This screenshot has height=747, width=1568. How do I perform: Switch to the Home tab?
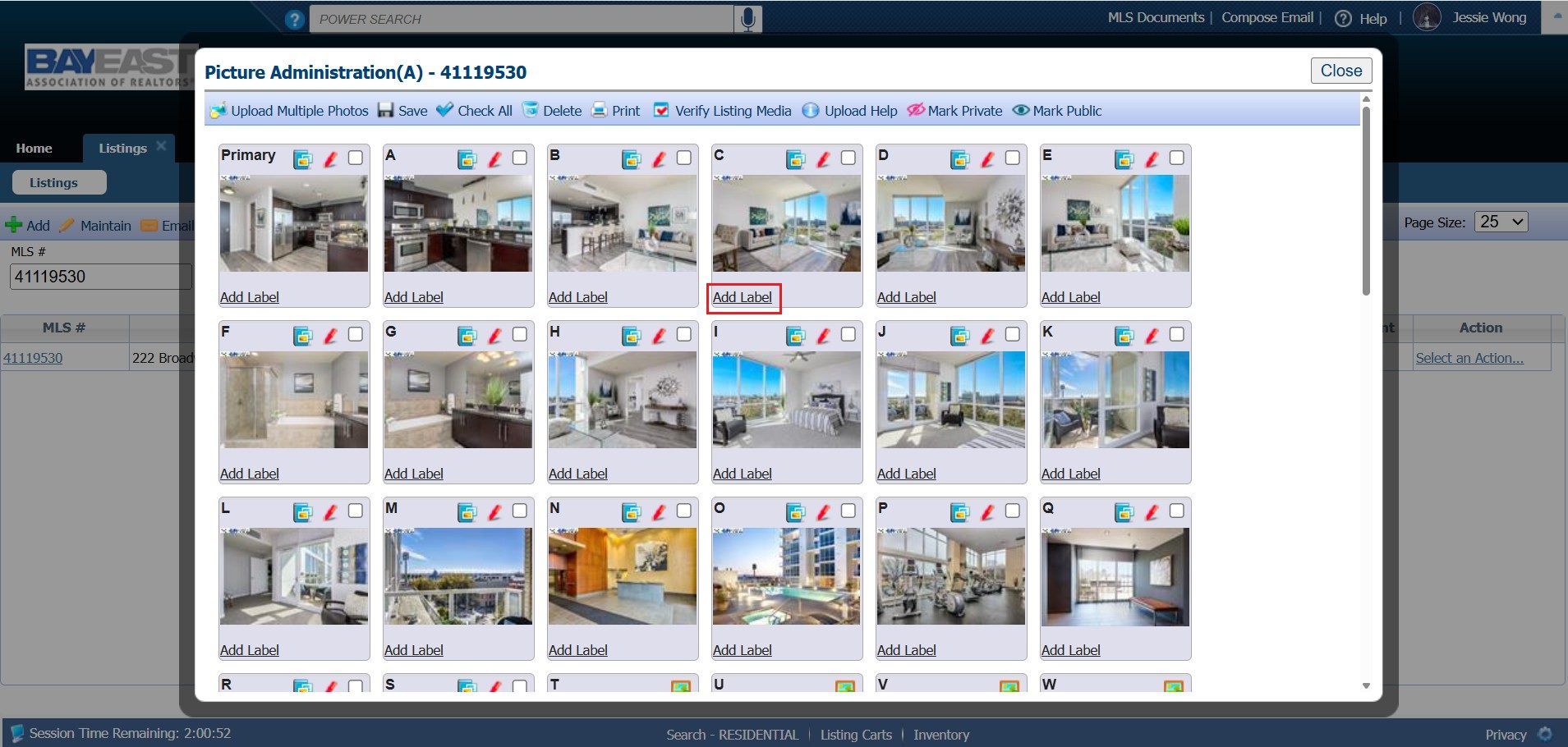34,148
